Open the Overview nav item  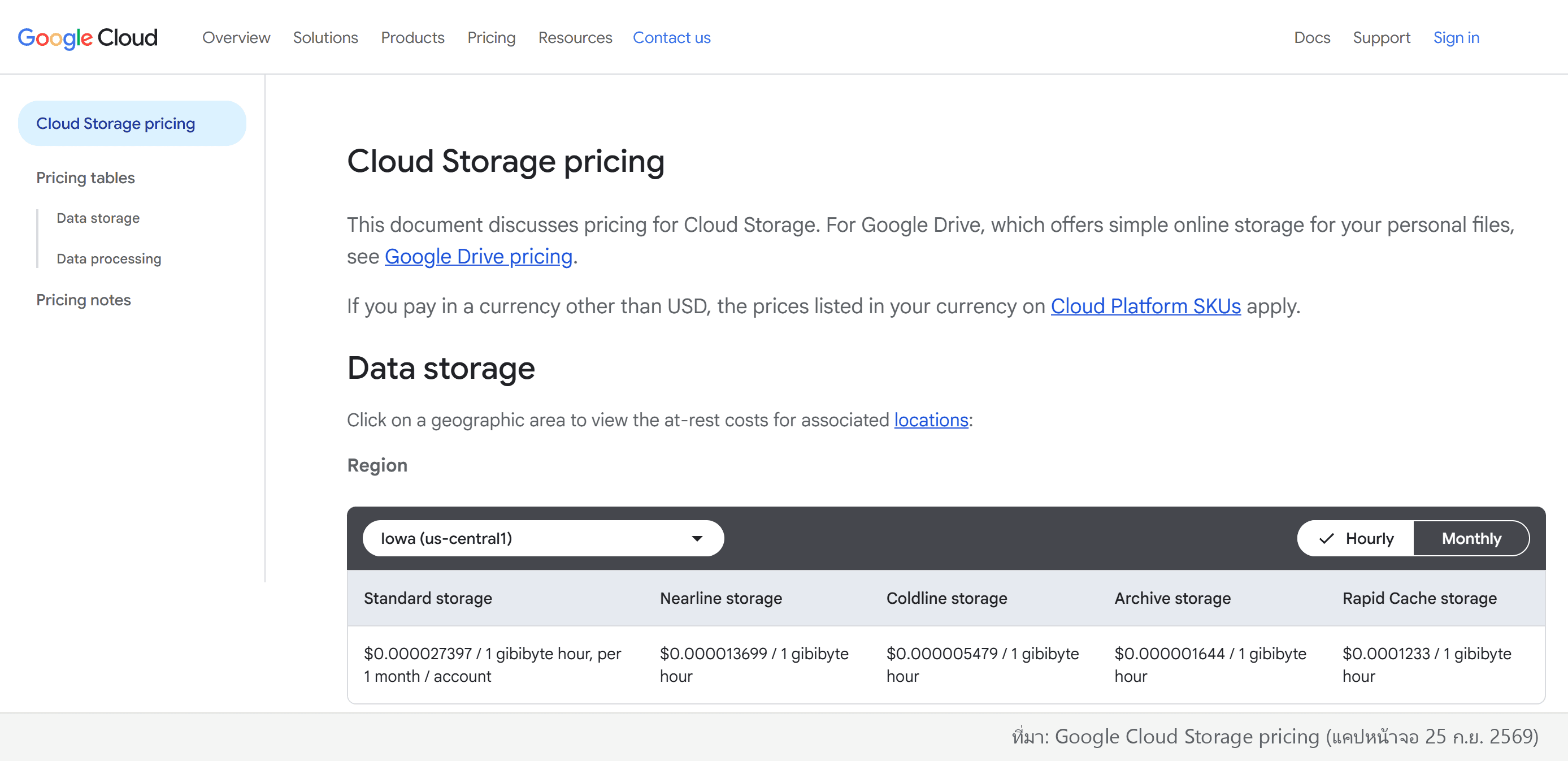coord(236,38)
